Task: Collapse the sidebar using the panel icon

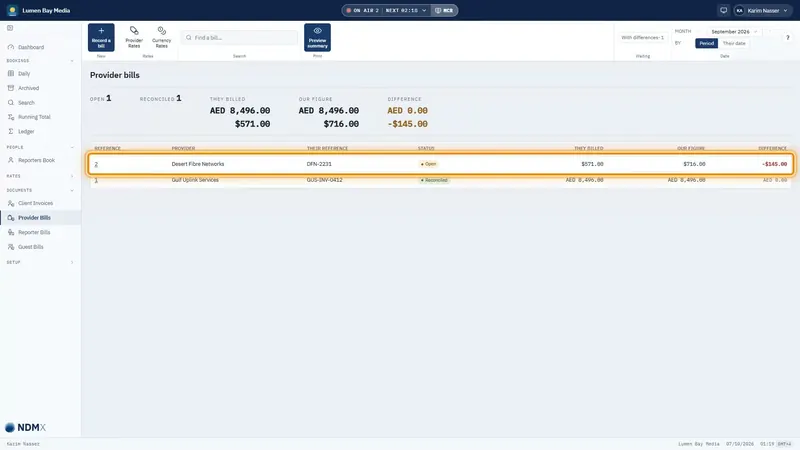Action: click(10, 28)
